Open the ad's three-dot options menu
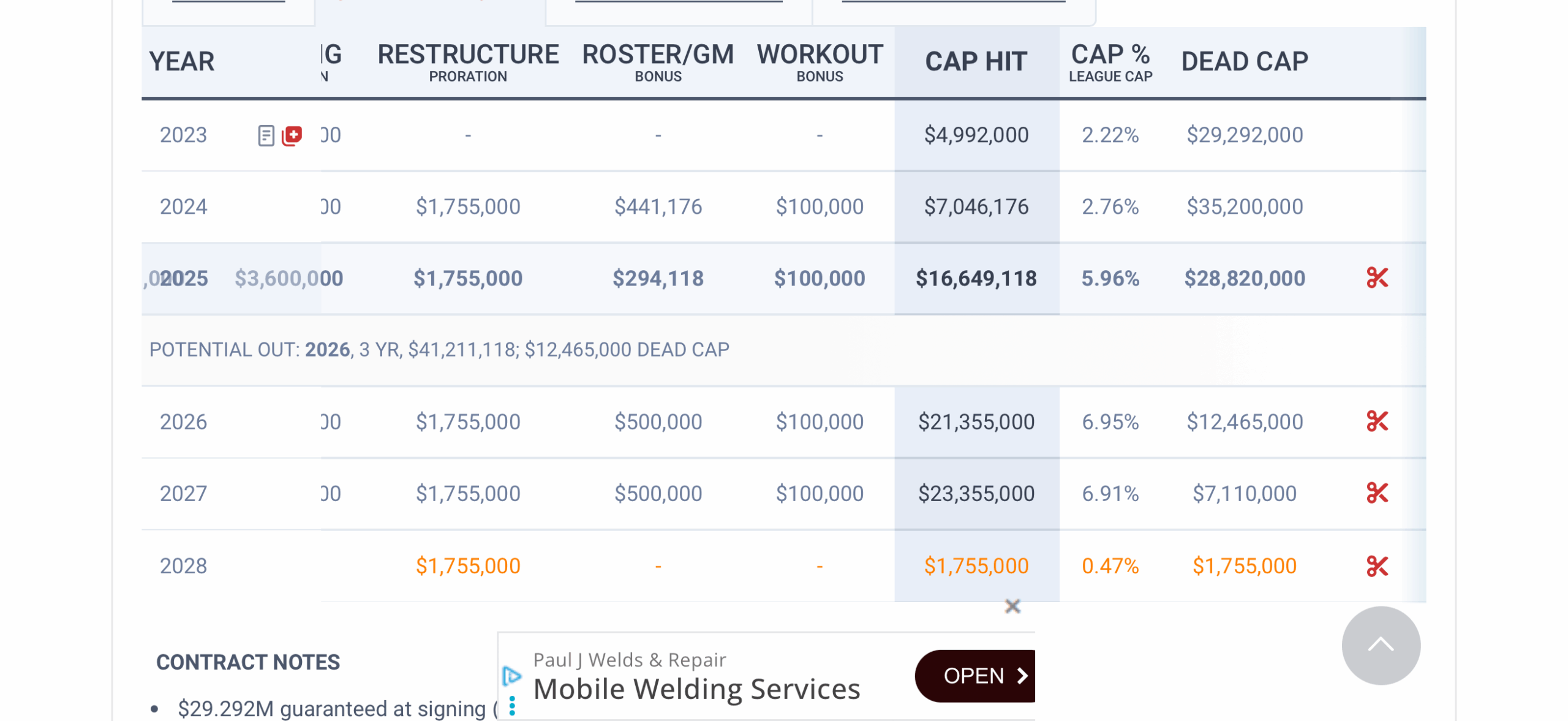The width and height of the screenshot is (1568, 721). pos(512,706)
